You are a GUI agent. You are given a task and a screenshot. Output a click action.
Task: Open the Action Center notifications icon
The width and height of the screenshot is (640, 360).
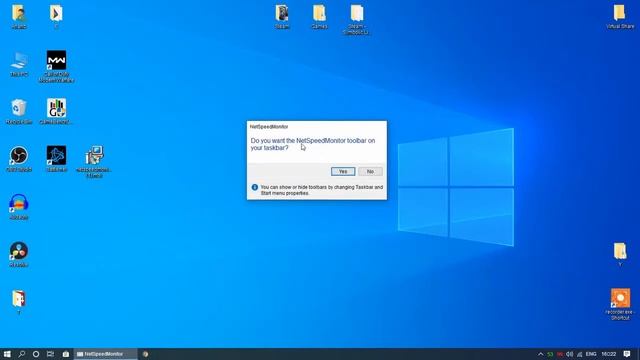[x=627, y=354]
